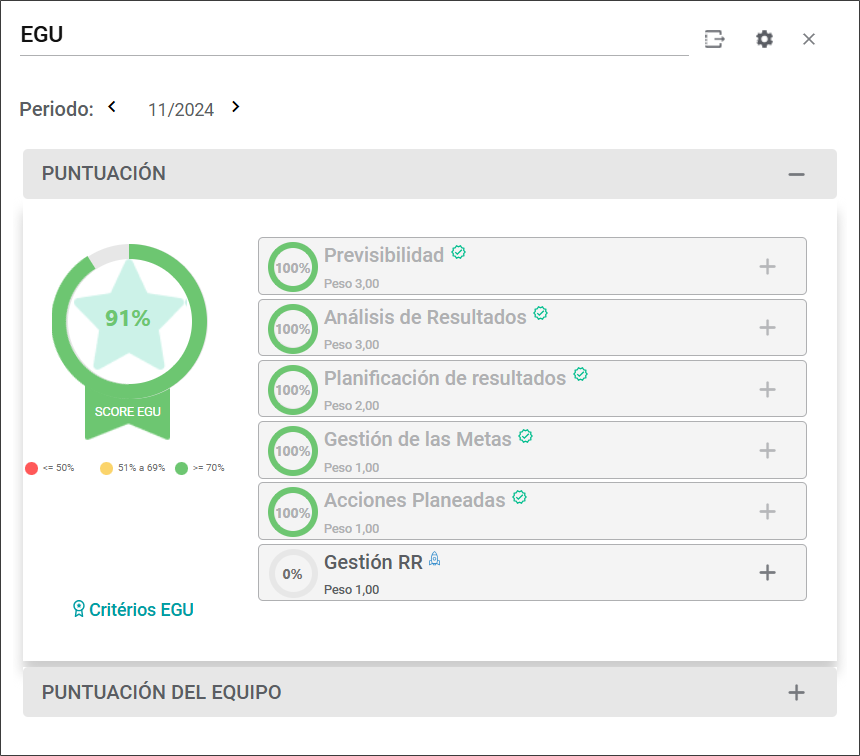This screenshot has height=756, width=860.
Task: Expand the Acciones Planeadas row
Action: click(767, 512)
